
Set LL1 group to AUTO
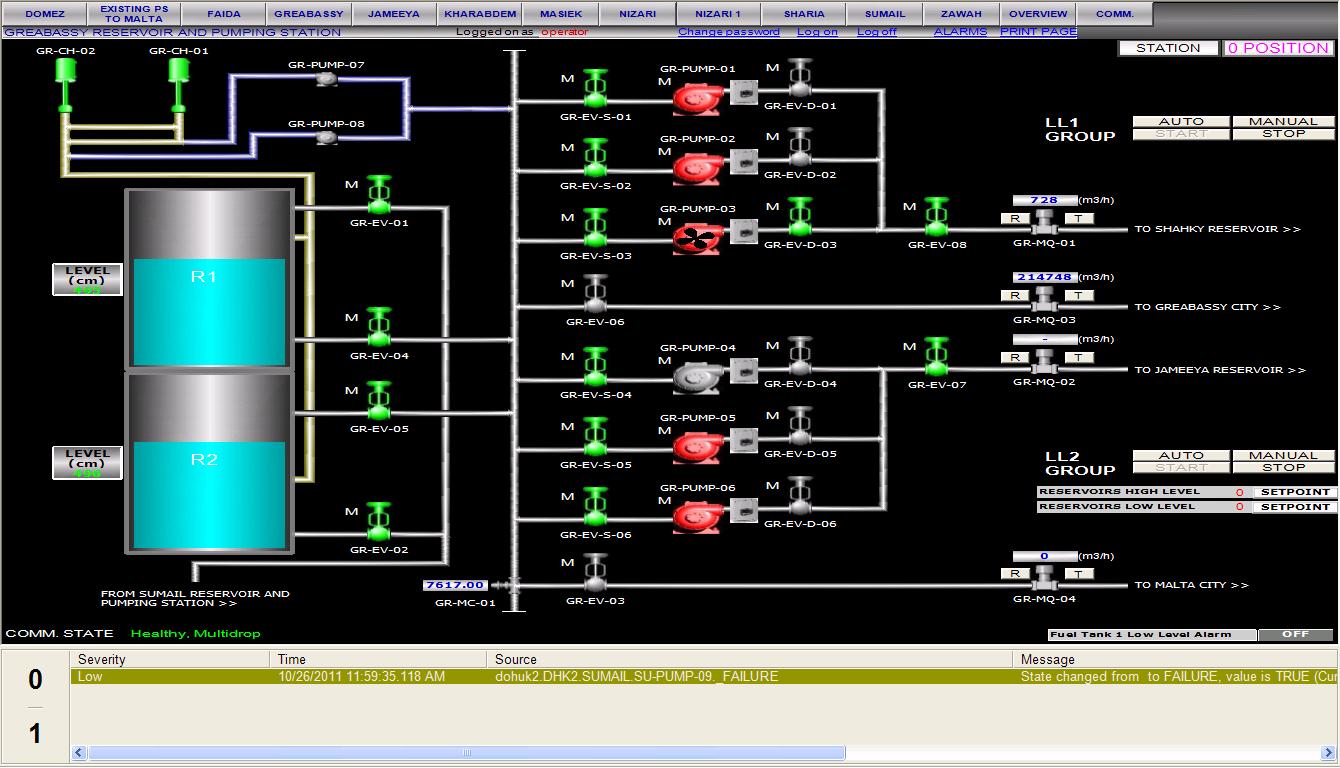tap(1180, 121)
